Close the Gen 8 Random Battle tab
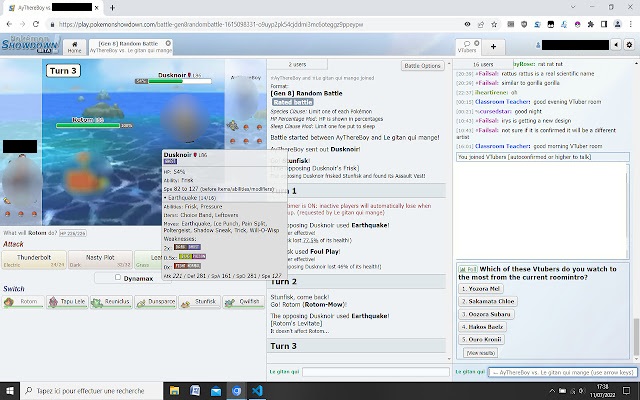The height and width of the screenshot is (400, 640). 168,43
